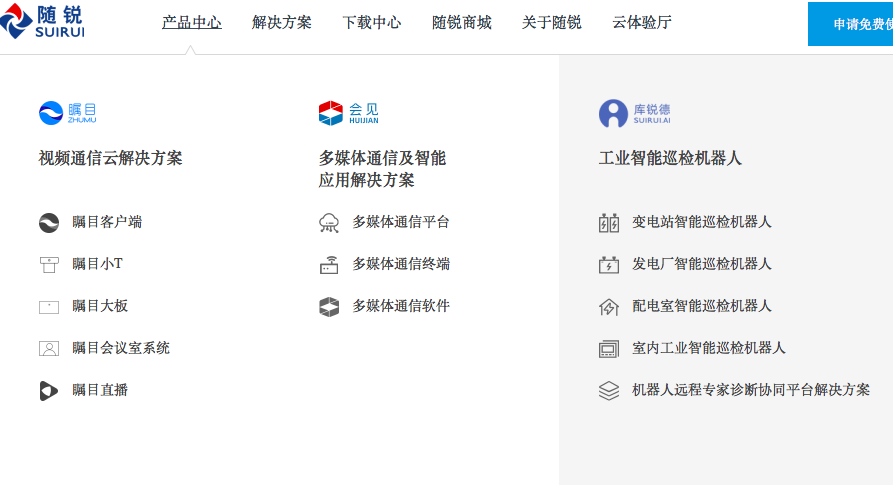Click the 瞩目客户端 icon

pyautogui.click(x=49, y=223)
